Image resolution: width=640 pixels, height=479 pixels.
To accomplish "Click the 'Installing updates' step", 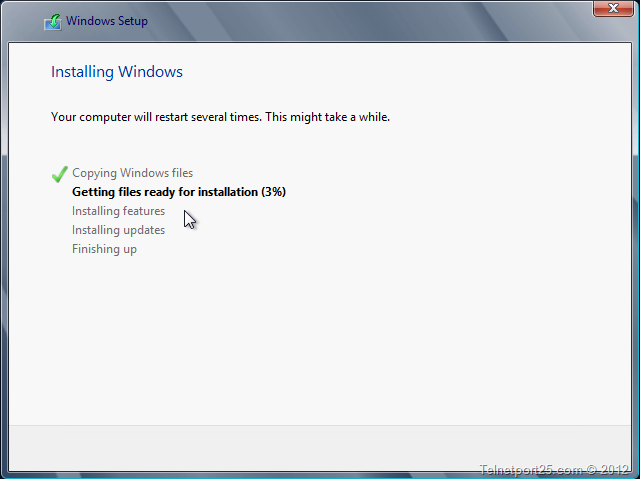I will 118,230.
